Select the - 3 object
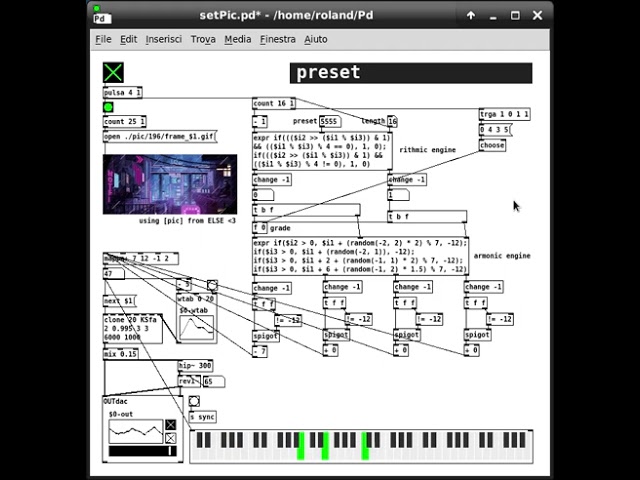The height and width of the screenshot is (480, 640). 184,284
